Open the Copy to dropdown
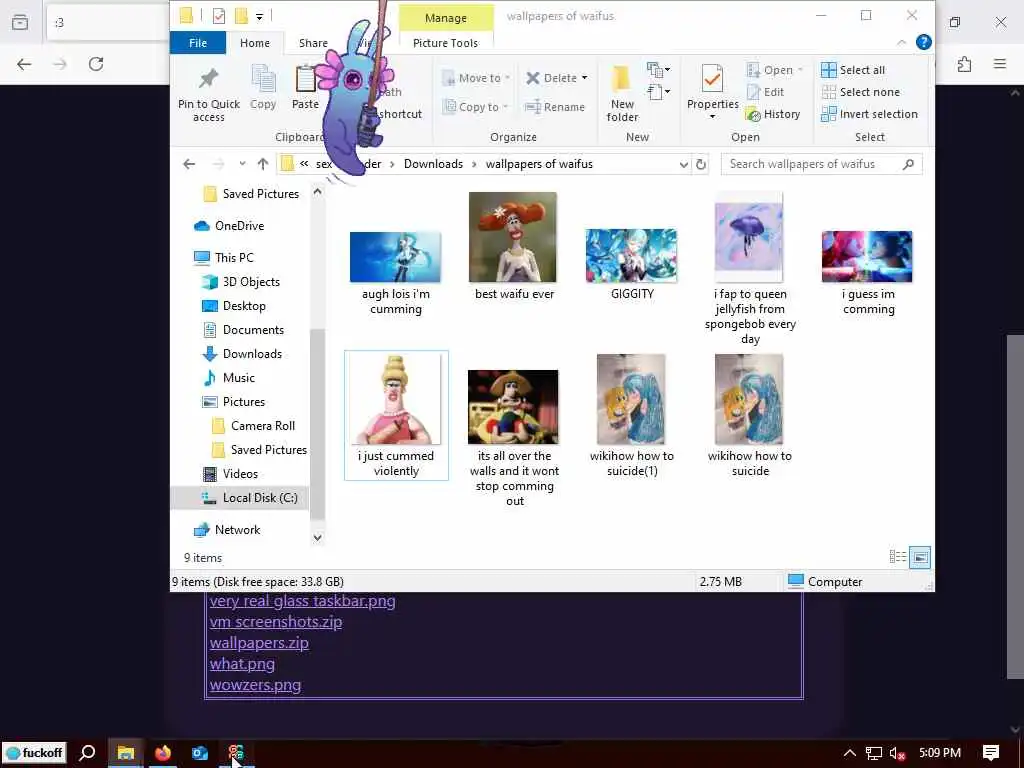 (x=505, y=107)
